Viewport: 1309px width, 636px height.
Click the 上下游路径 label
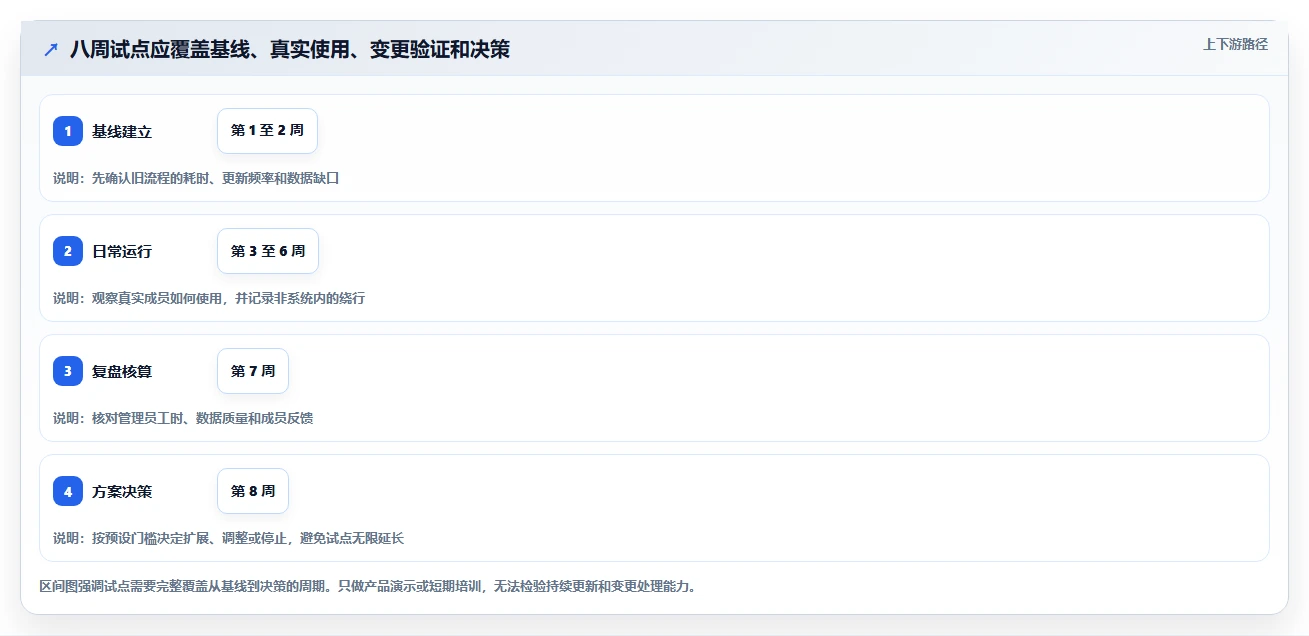[x=1235, y=44]
